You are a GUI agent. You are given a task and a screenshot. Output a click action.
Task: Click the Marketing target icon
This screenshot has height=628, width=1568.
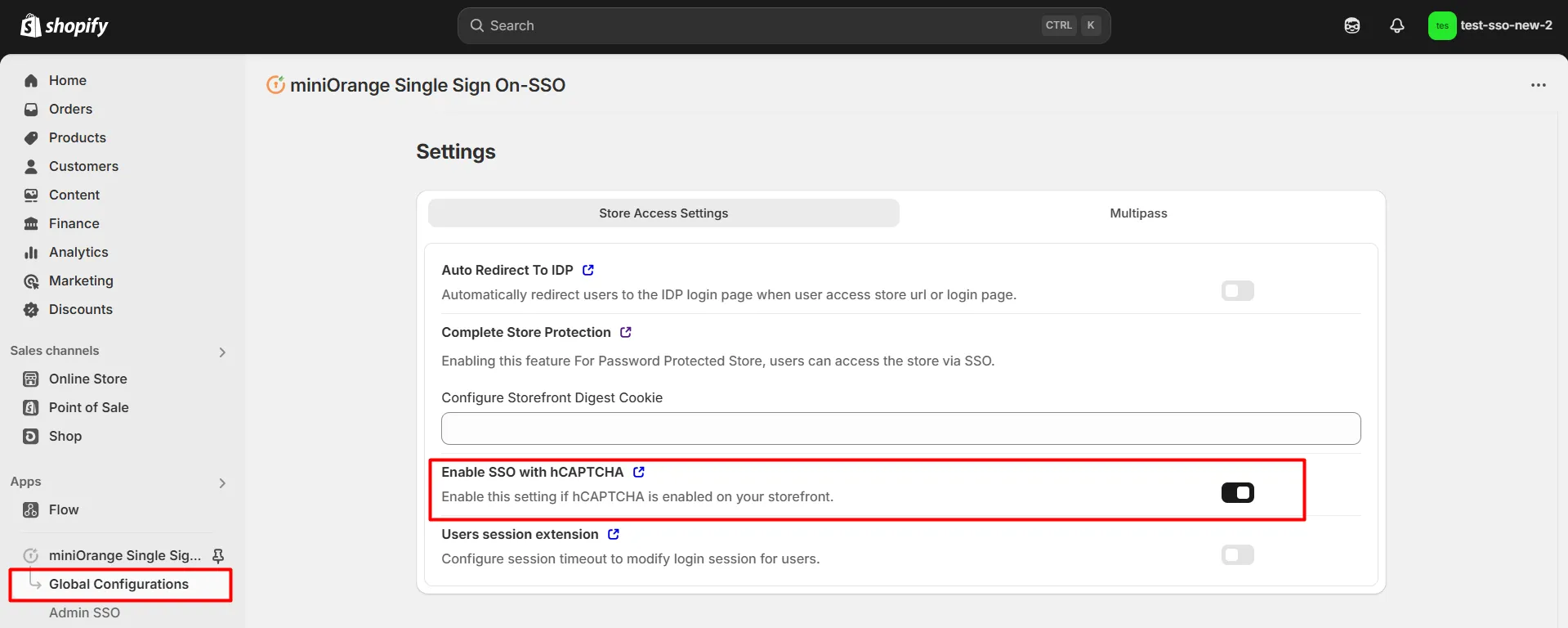pos(31,280)
